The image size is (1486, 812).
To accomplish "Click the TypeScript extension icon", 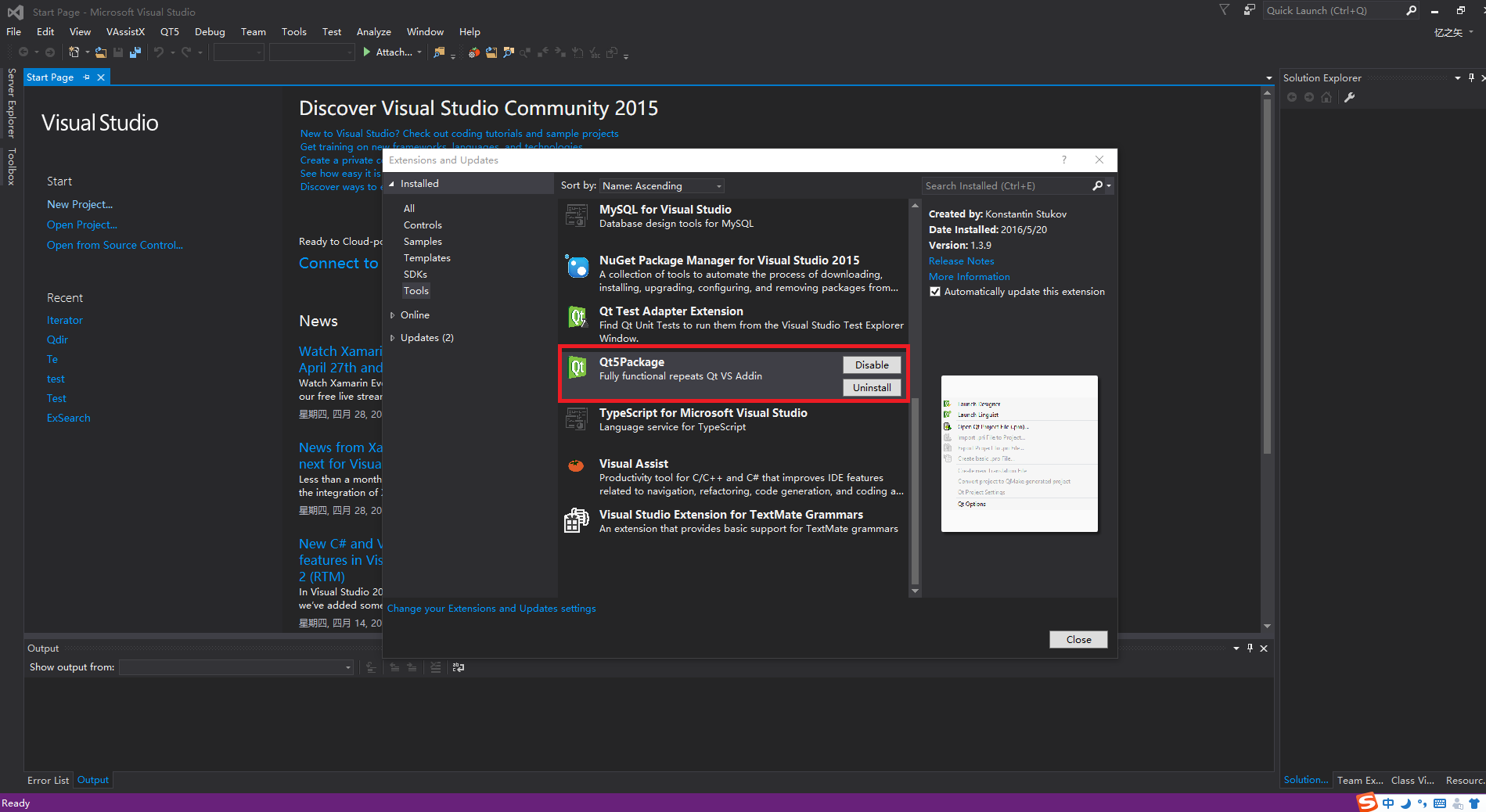I will click(x=577, y=419).
